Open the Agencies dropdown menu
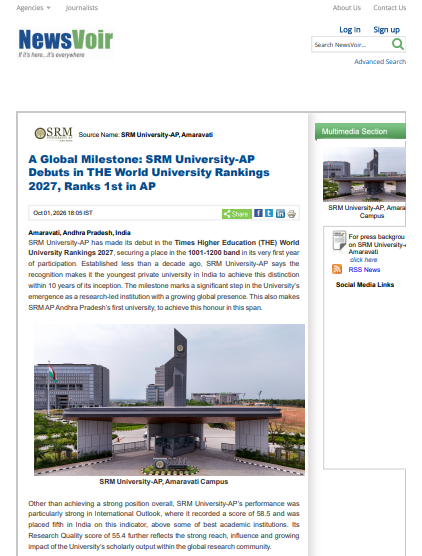422x556 pixels. [x=33, y=8]
